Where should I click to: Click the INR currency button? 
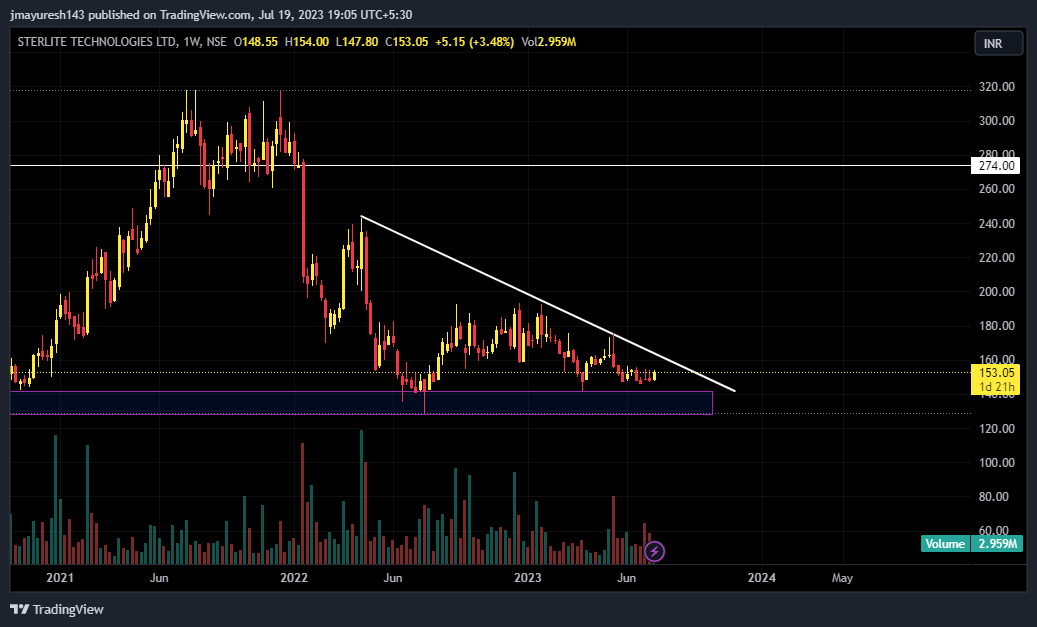click(998, 43)
